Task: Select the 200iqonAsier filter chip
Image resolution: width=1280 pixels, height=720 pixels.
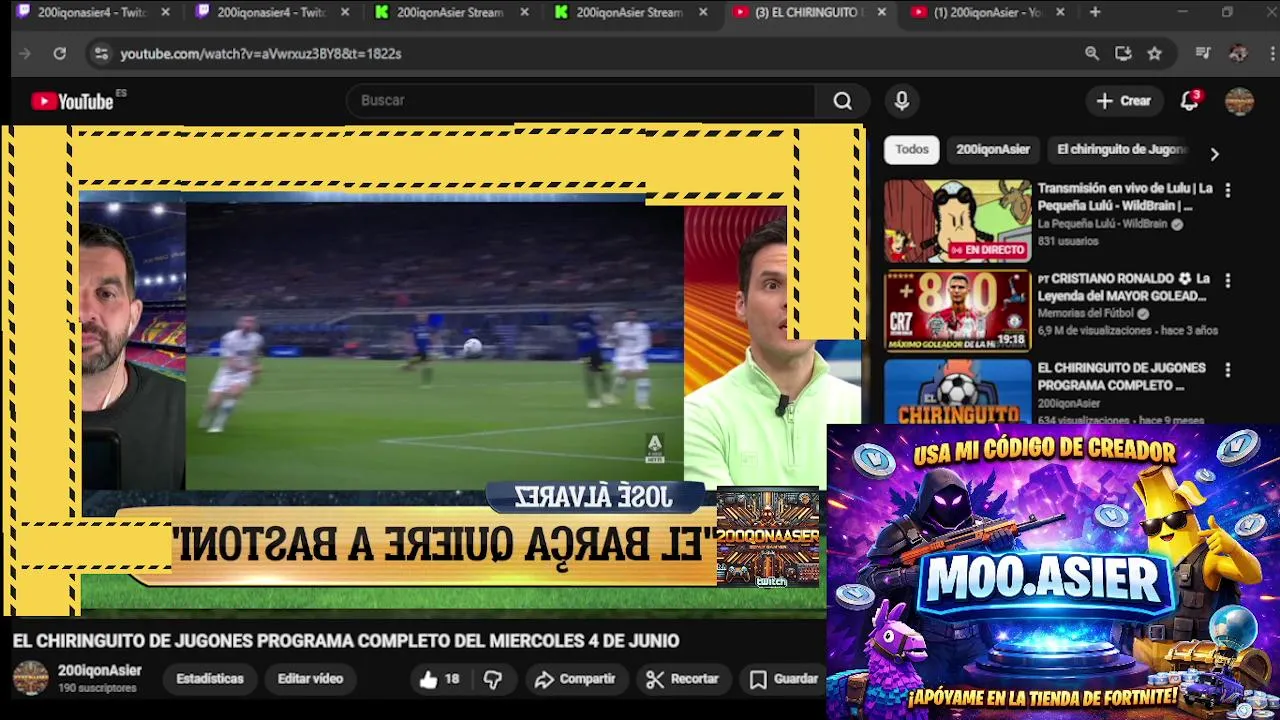Action: coord(993,150)
